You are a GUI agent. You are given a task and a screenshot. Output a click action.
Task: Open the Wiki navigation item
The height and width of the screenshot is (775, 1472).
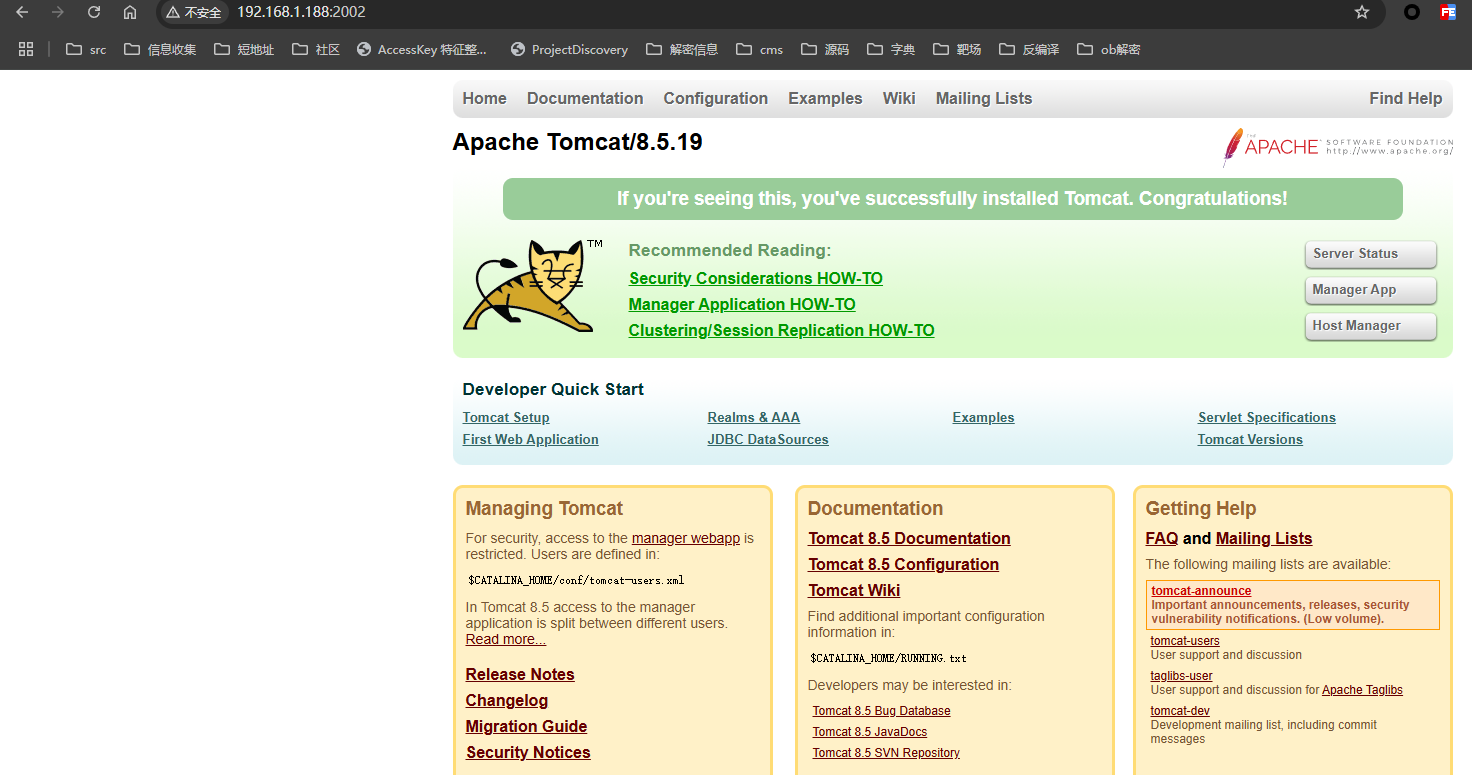pyautogui.click(x=898, y=98)
